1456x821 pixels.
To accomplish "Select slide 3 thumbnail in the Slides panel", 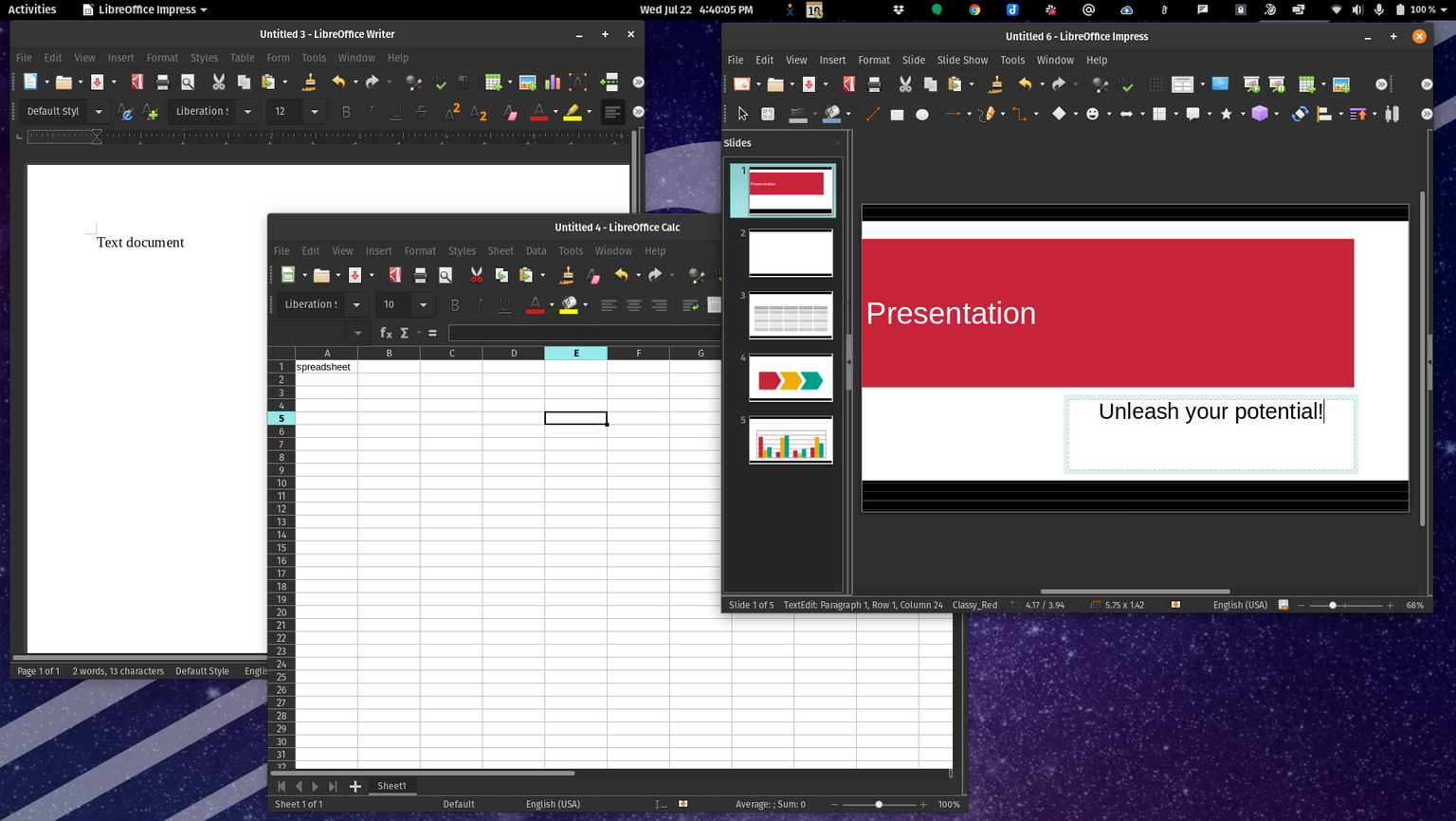I will pos(791,315).
